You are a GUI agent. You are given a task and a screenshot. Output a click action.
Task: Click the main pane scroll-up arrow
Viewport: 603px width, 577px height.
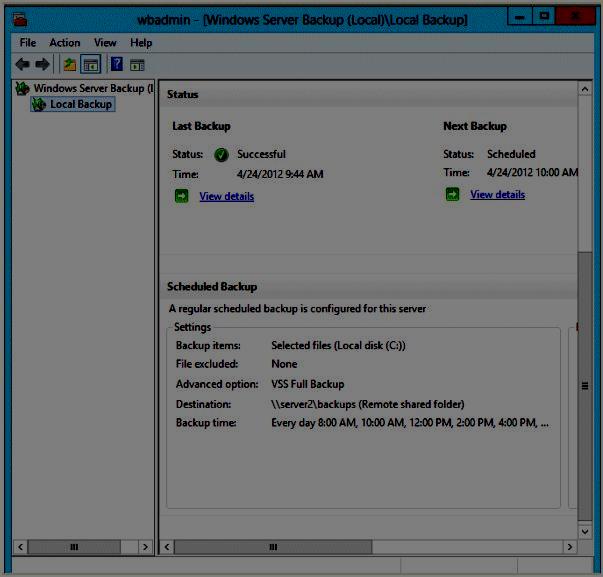point(585,89)
